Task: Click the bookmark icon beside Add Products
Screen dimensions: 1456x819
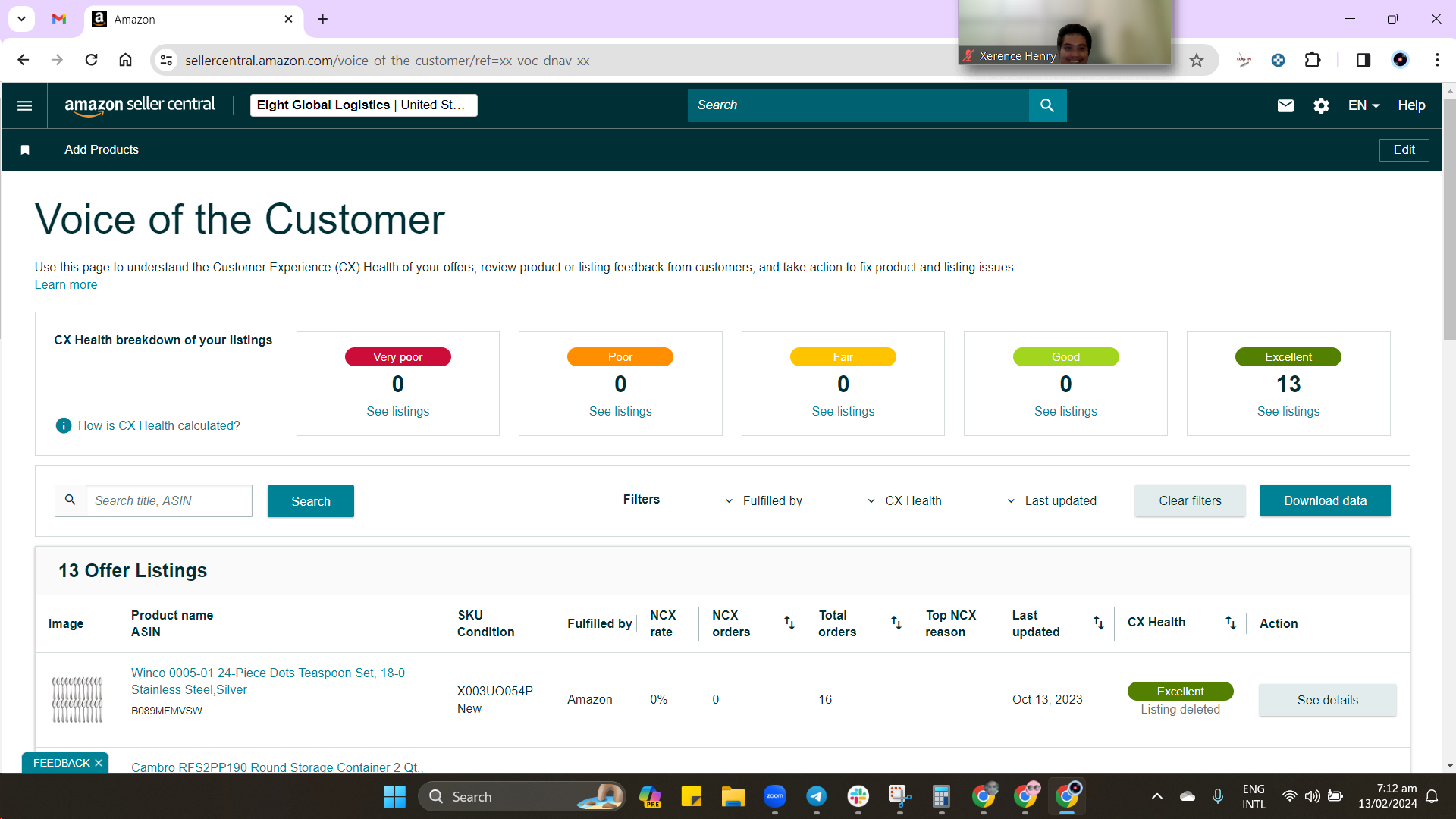Action: click(25, 150)
